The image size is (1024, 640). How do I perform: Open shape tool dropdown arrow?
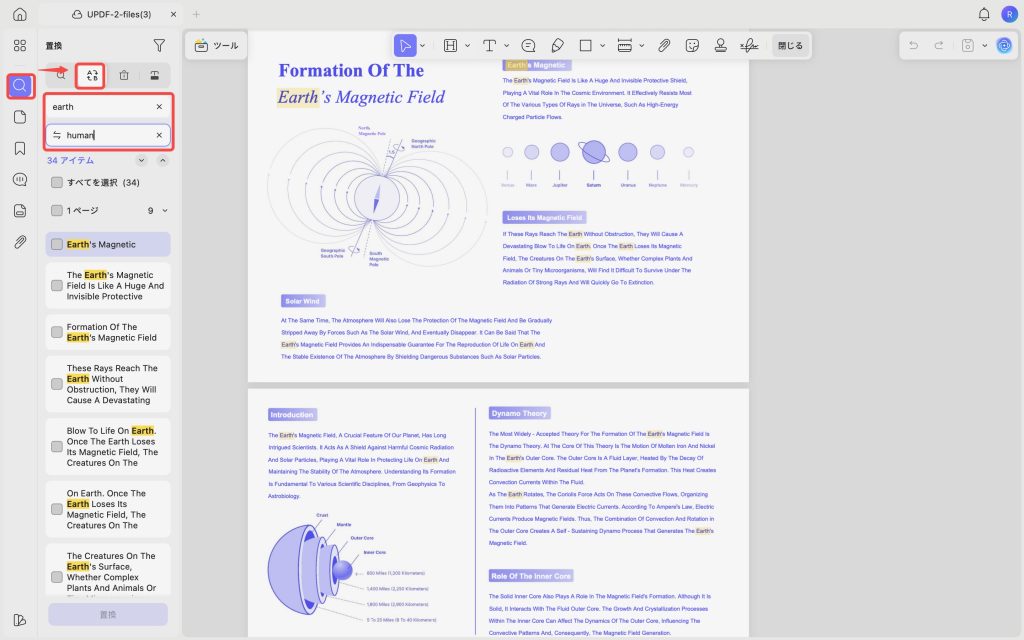point(602,45)
